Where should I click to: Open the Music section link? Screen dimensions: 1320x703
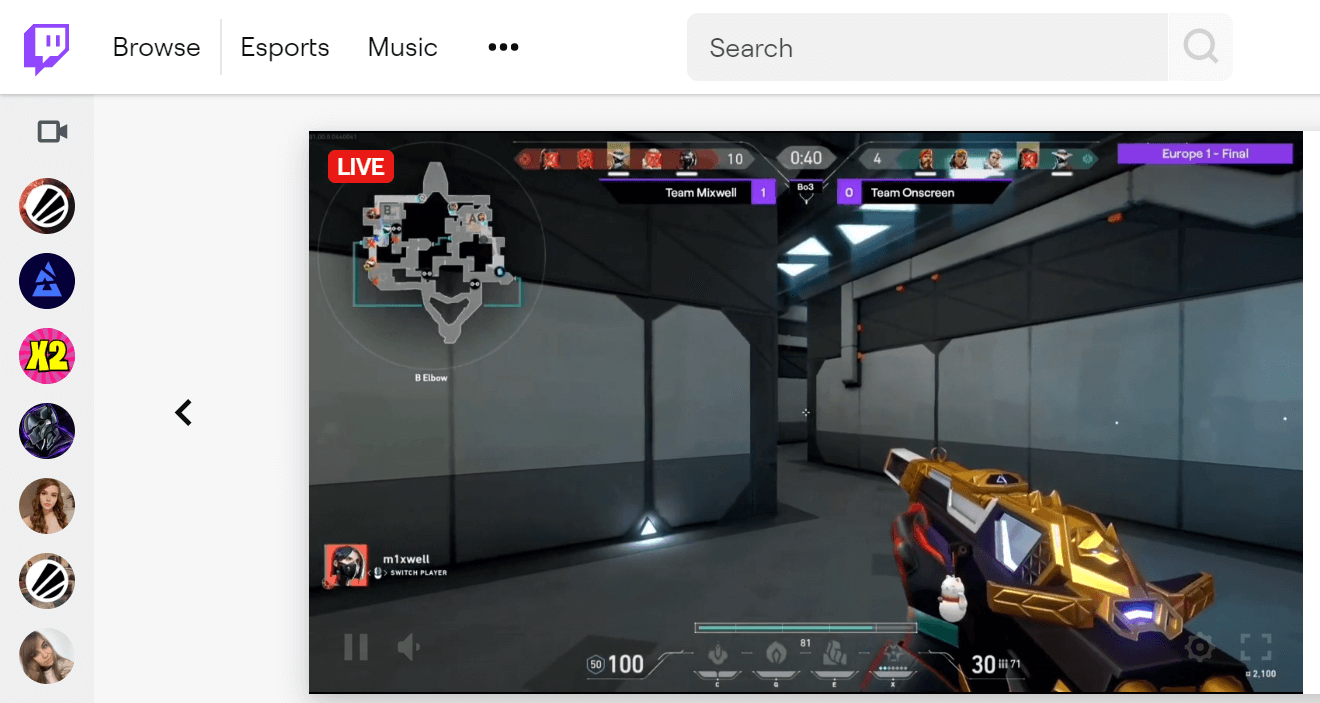click(x=402, y=48)
